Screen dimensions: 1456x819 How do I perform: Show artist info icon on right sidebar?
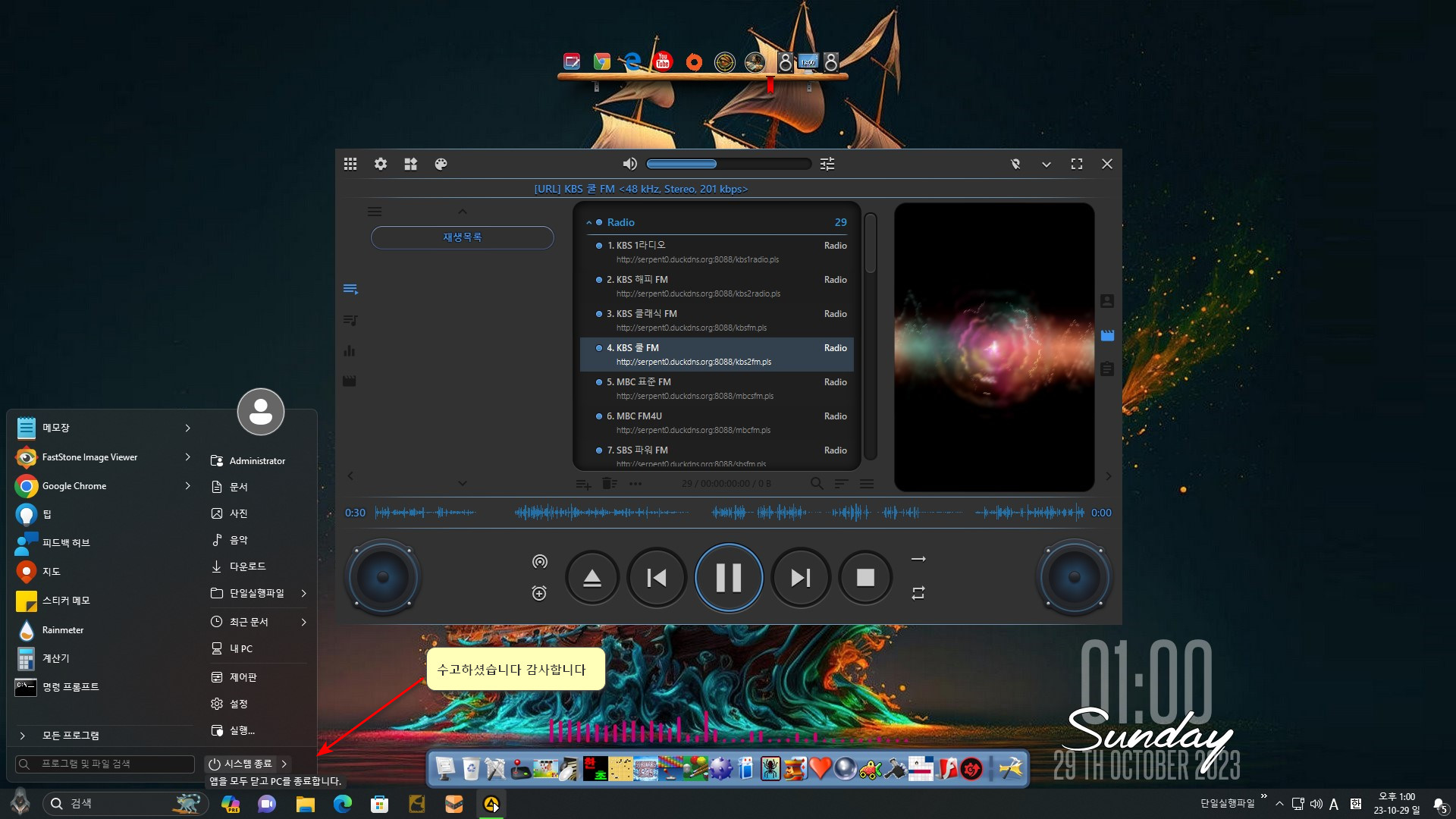coord(1107,301)
